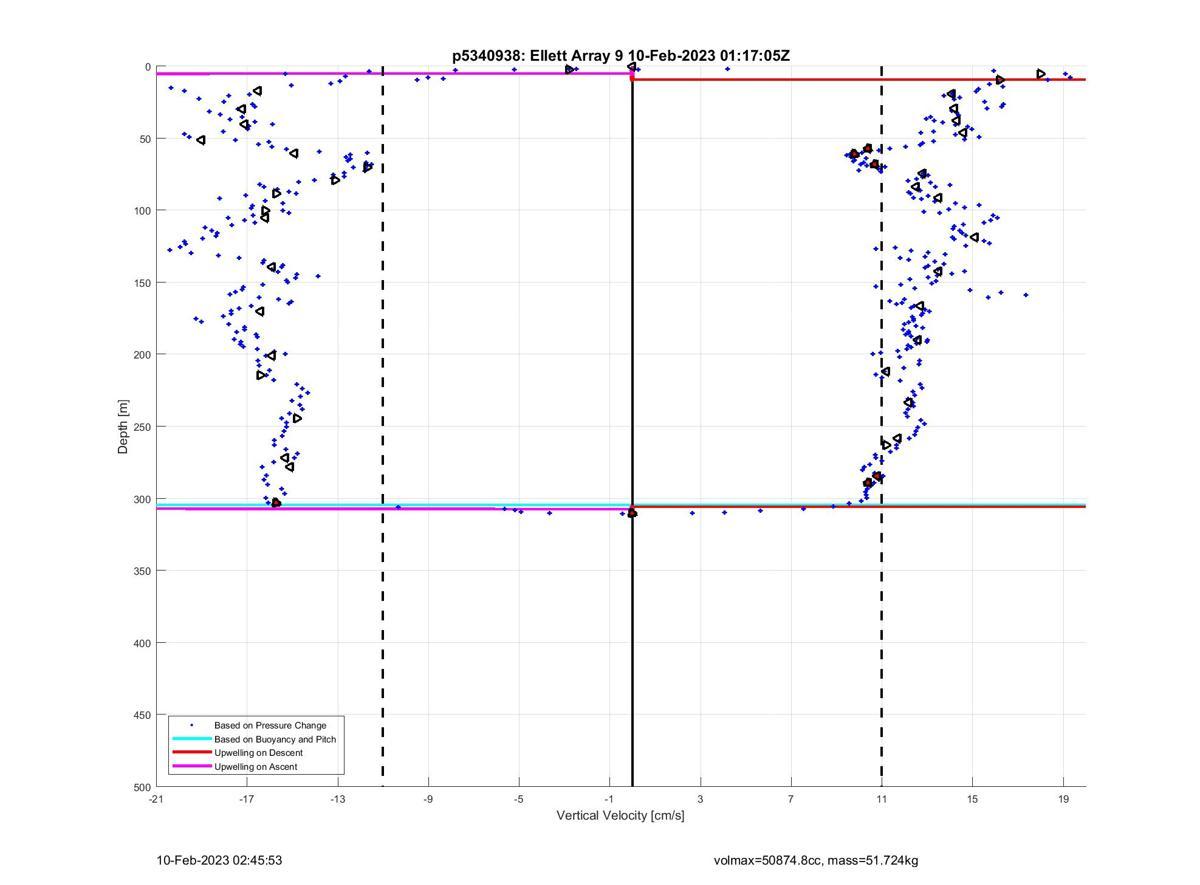
Task: Click the depth tick label 200
Action: pos(142,355)
